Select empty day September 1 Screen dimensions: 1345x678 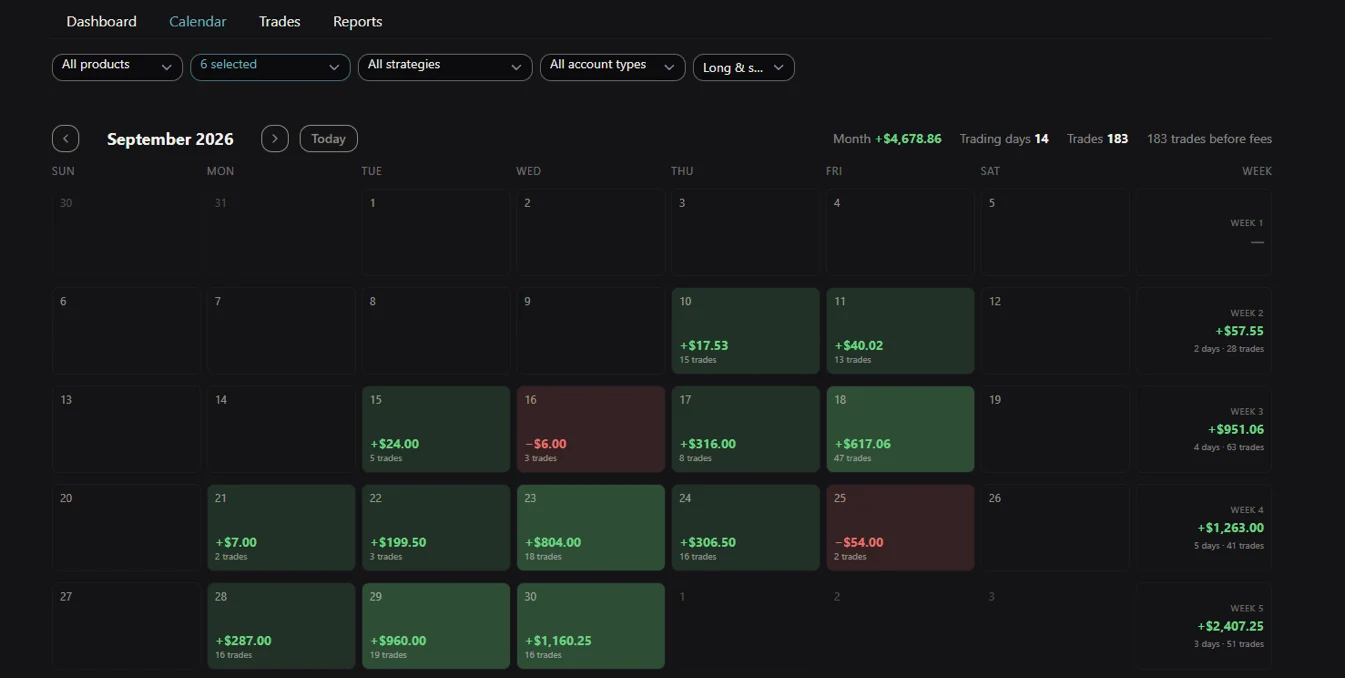tap(436, 232)
